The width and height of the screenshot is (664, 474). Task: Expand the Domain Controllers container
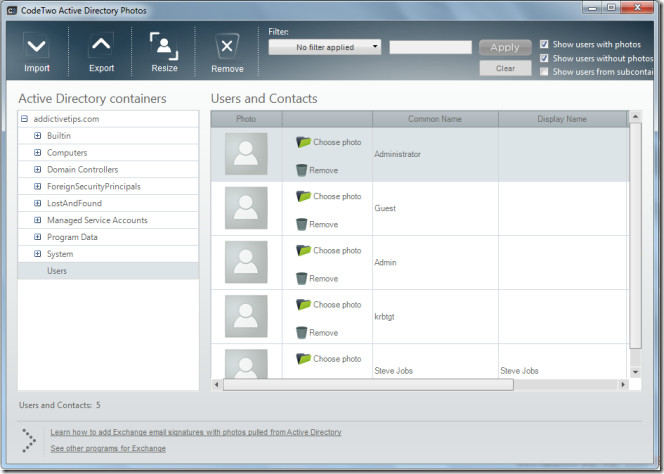pyautogui.click(x=38, y=170)
